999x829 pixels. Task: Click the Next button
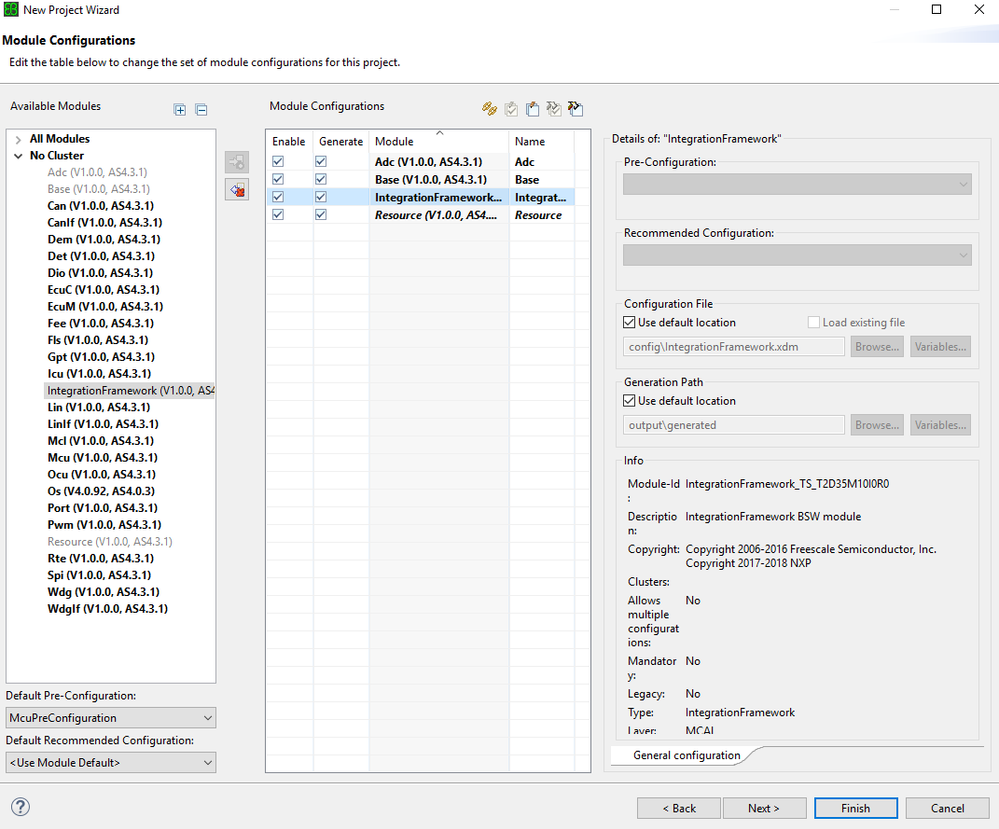764,808
